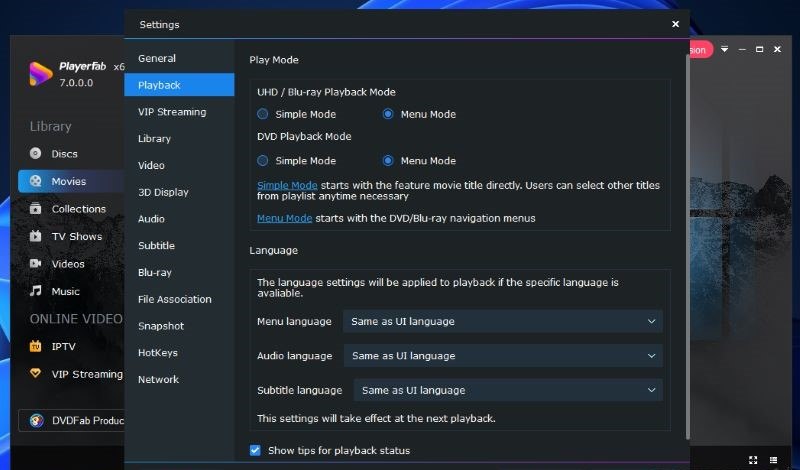Open the 3D Display settings tab
The width and height of the screenshot is (800, 470).
179,192
